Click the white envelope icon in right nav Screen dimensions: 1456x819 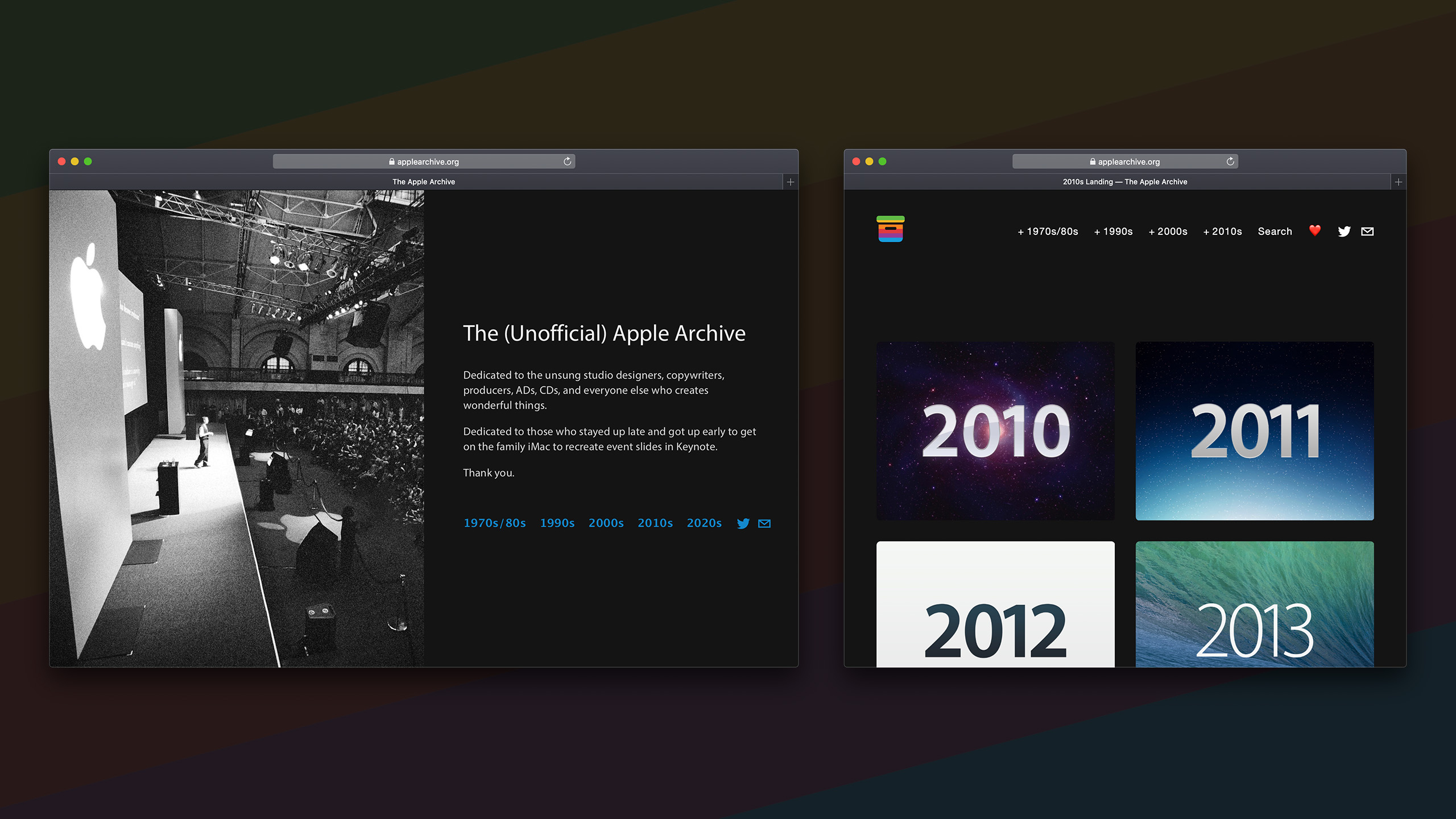pos(1367,231)
